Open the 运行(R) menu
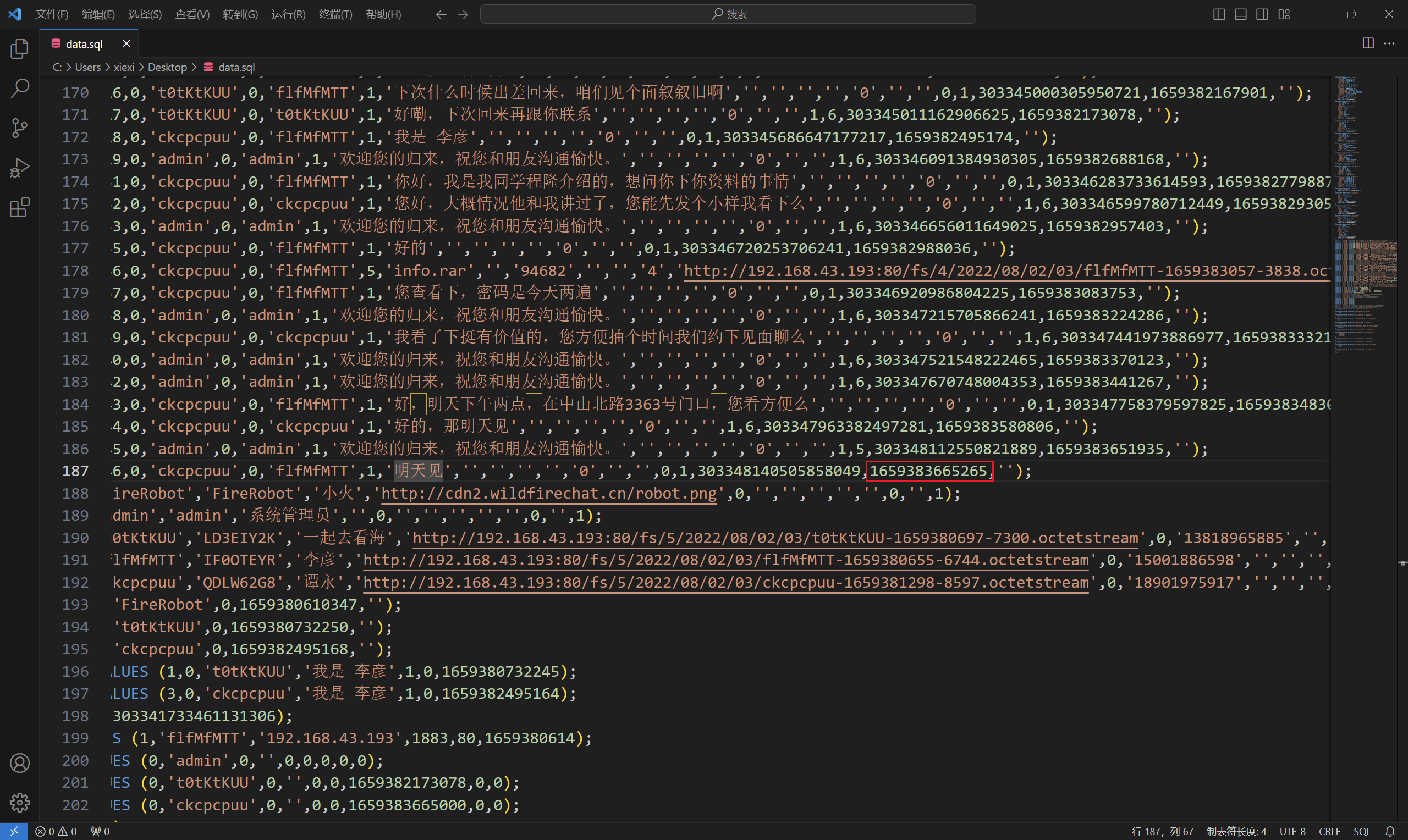Screen dimensions: 1408x840 click(289, 14)
